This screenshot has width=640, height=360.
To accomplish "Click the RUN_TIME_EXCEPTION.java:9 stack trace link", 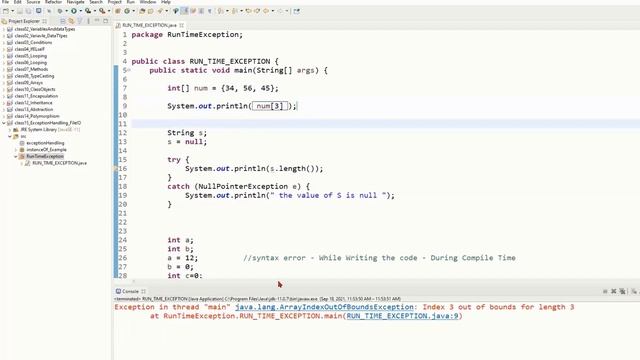I will (402, 316).
